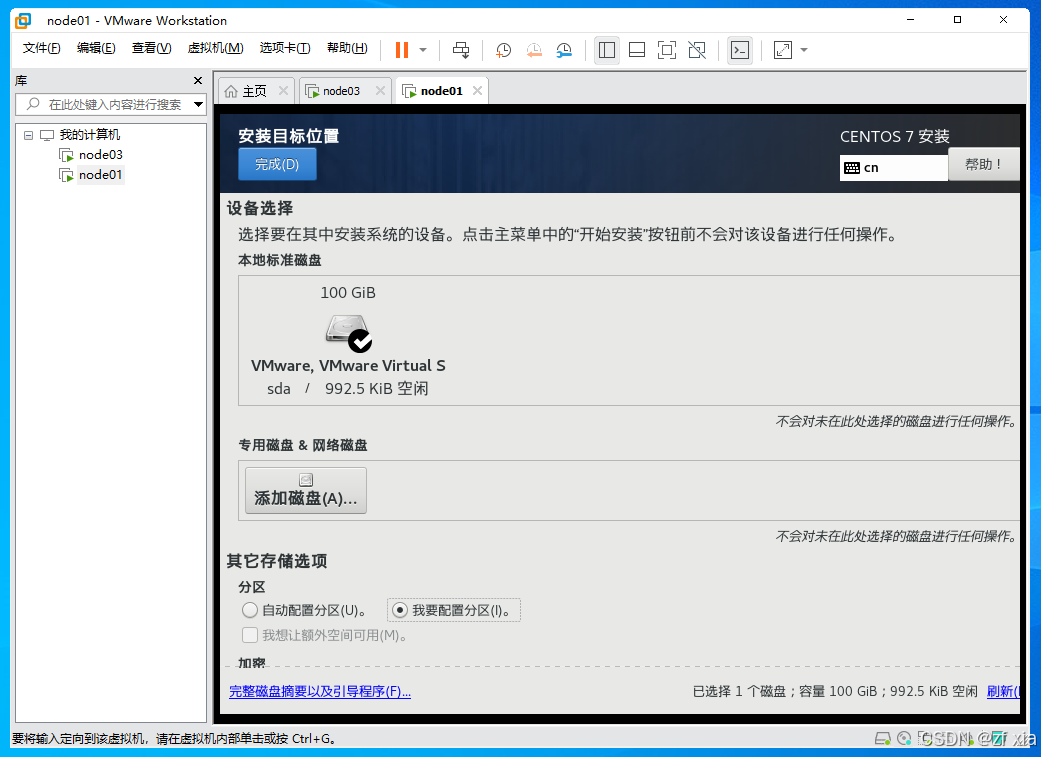This screenshot has width=1041, height=757.
Task: Switch to Unity mode icon
Action: point(697,50)
